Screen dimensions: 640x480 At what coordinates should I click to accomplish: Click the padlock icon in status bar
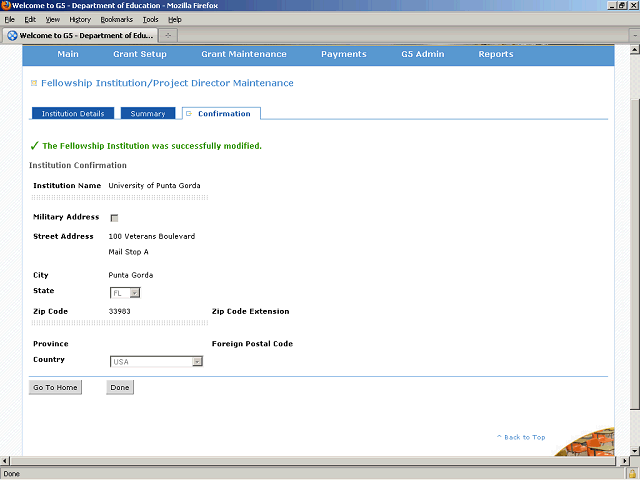tap(633, 473)
